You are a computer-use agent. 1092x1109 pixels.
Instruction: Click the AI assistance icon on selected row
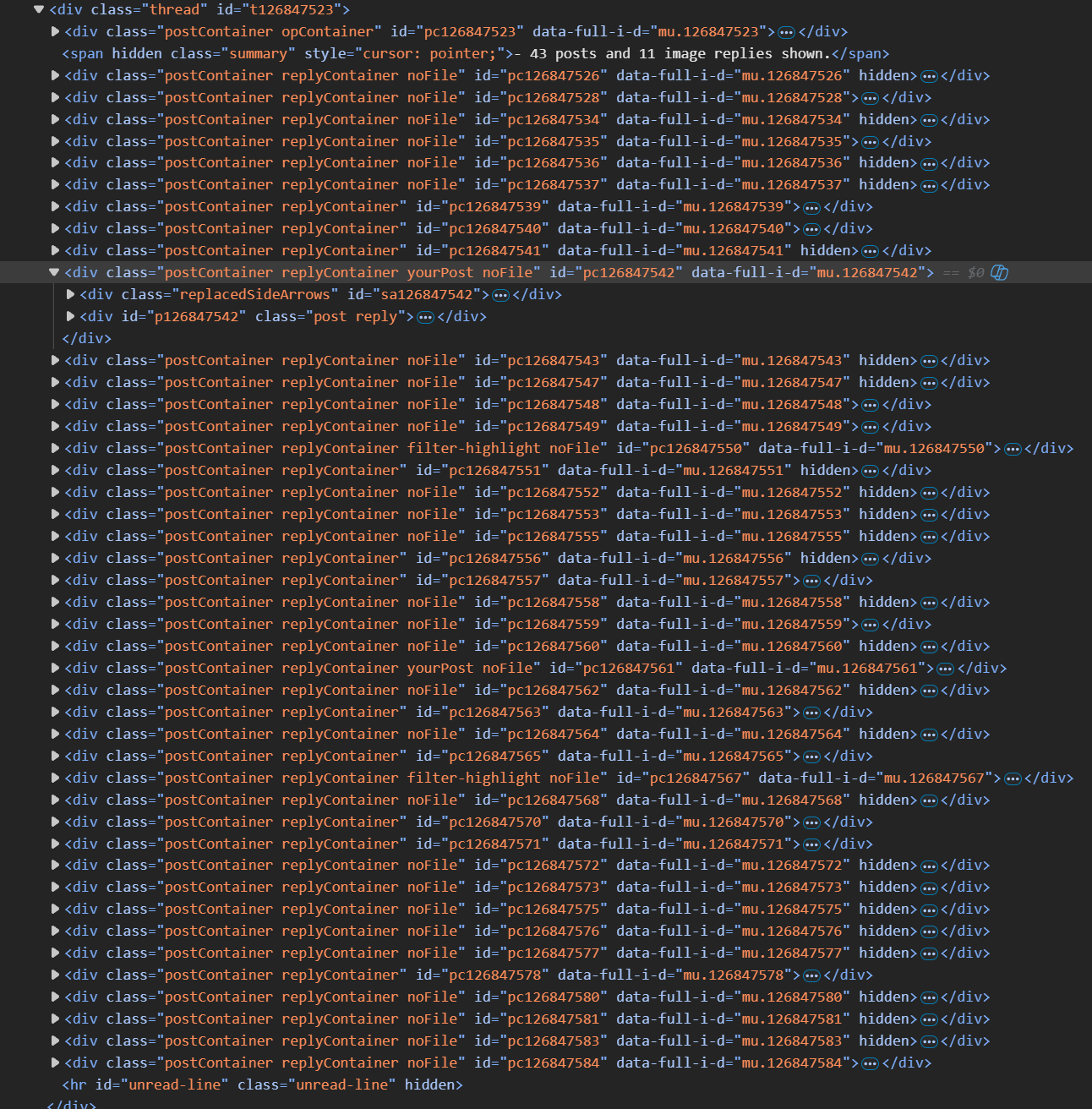coord(999,273)
